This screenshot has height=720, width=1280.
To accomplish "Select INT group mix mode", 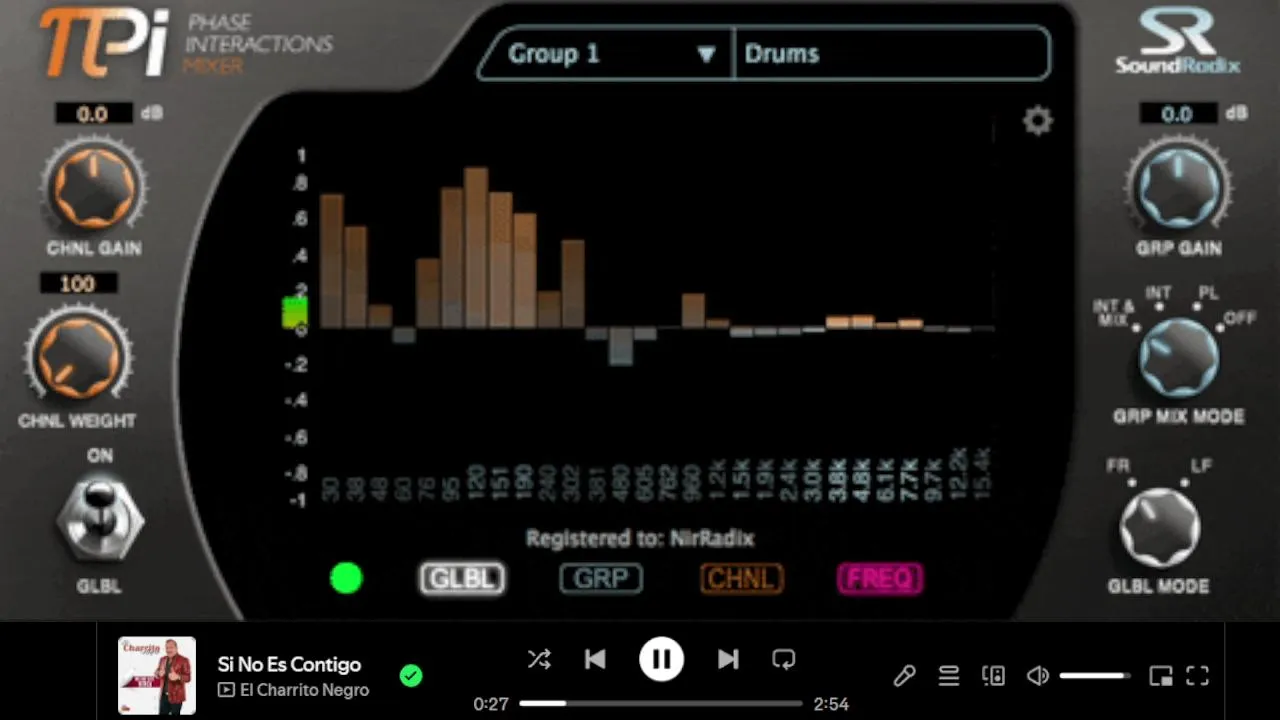I will point(1158,293).
